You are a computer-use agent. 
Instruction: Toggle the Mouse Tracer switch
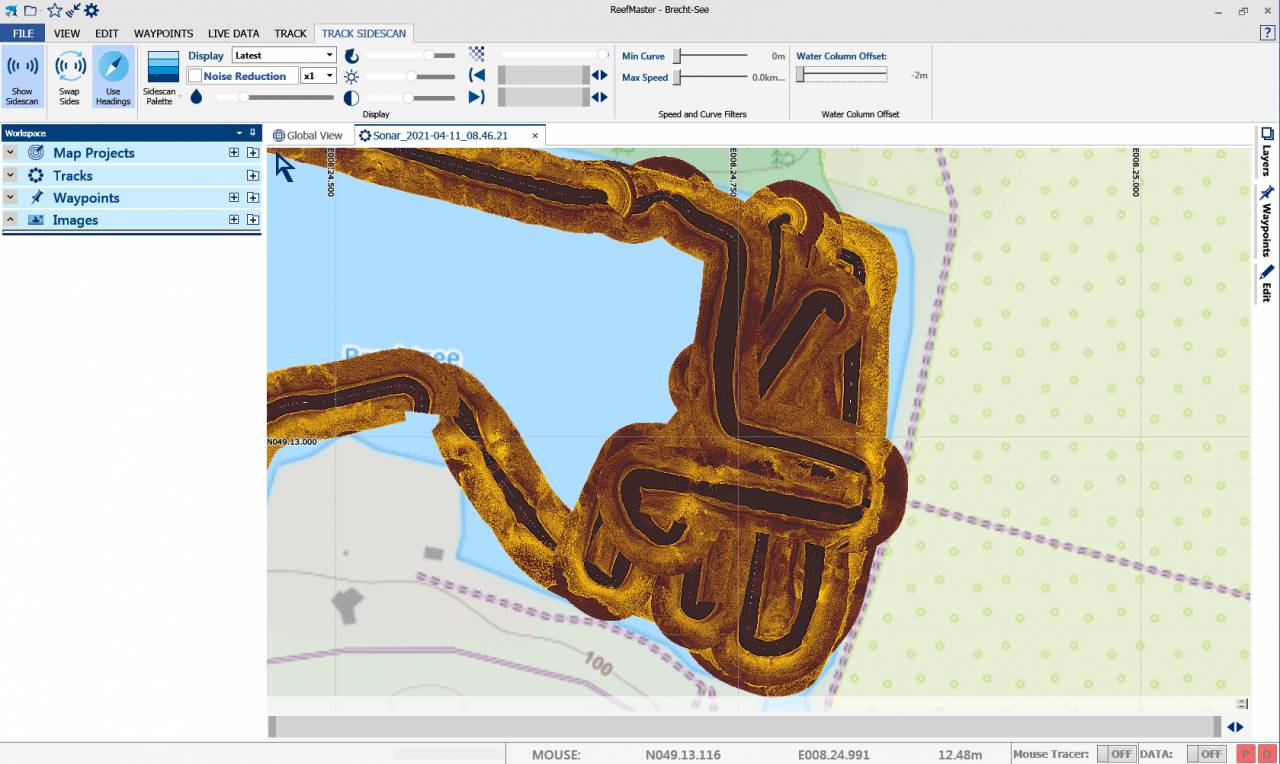pyautogui.click(x=1116, y=754)
